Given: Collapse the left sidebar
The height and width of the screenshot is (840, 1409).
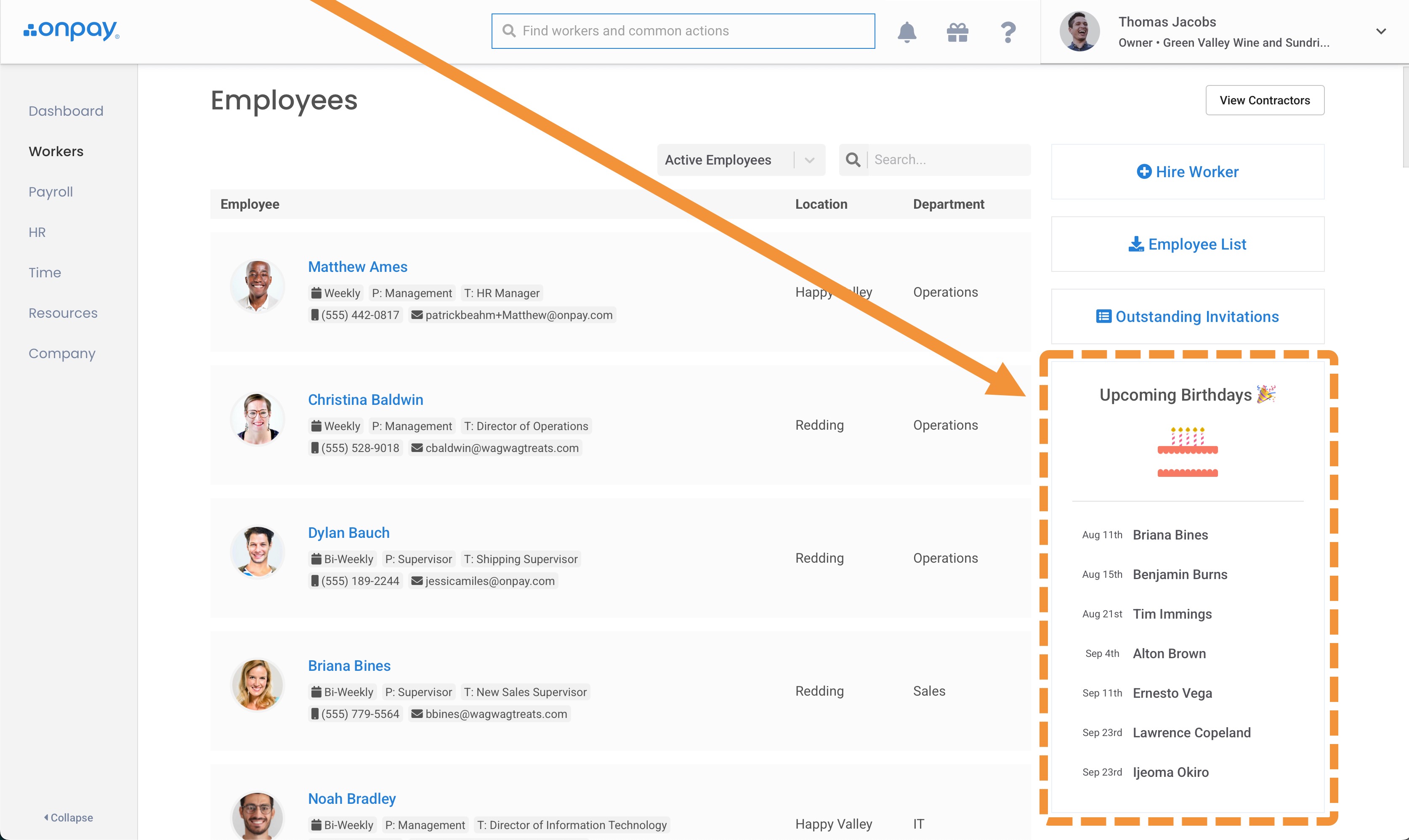Looking at the screenshot, I should tap(69, 817).
